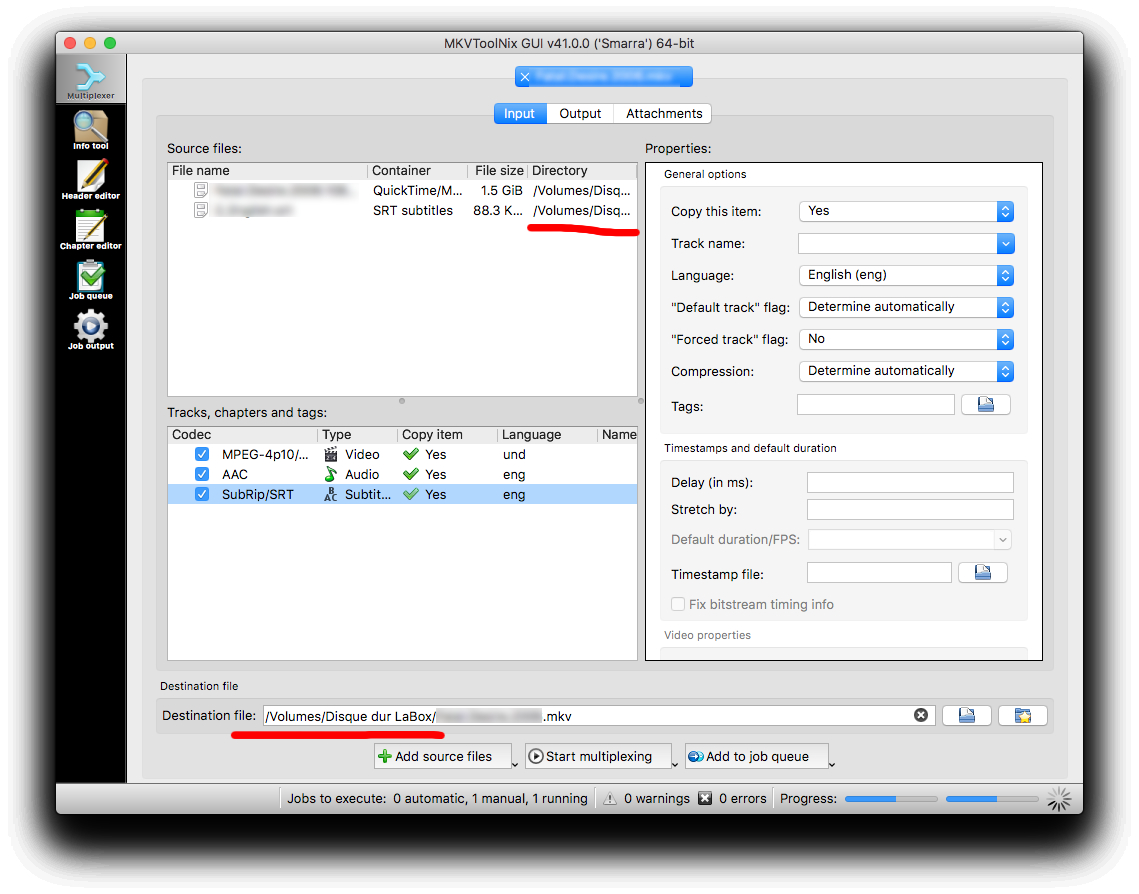Browse for a Tags file
The width and height of the screenshot is (1139, 894).
(985, 405)
